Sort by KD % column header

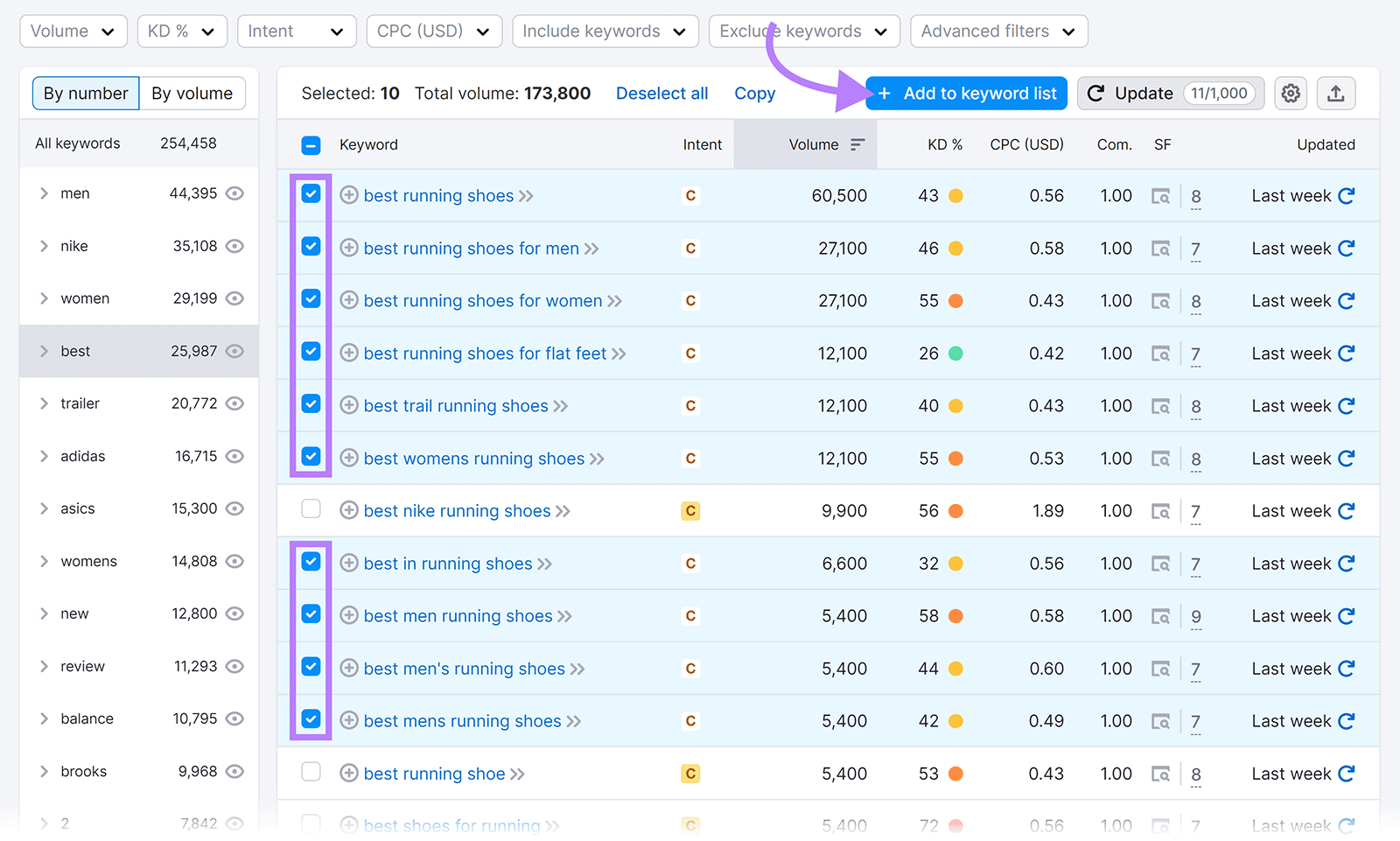[x=945, y=144]
